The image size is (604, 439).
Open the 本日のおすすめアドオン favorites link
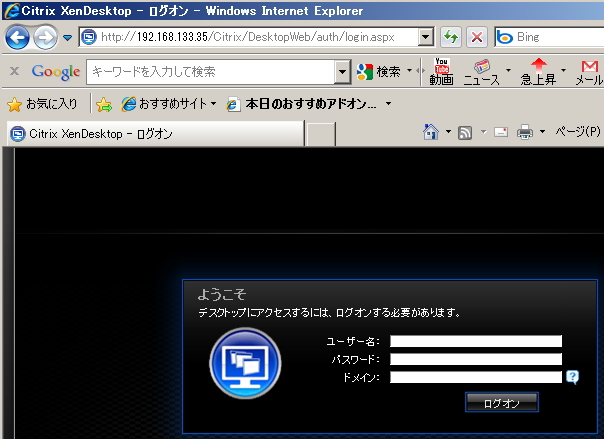(x=302, y=104)
